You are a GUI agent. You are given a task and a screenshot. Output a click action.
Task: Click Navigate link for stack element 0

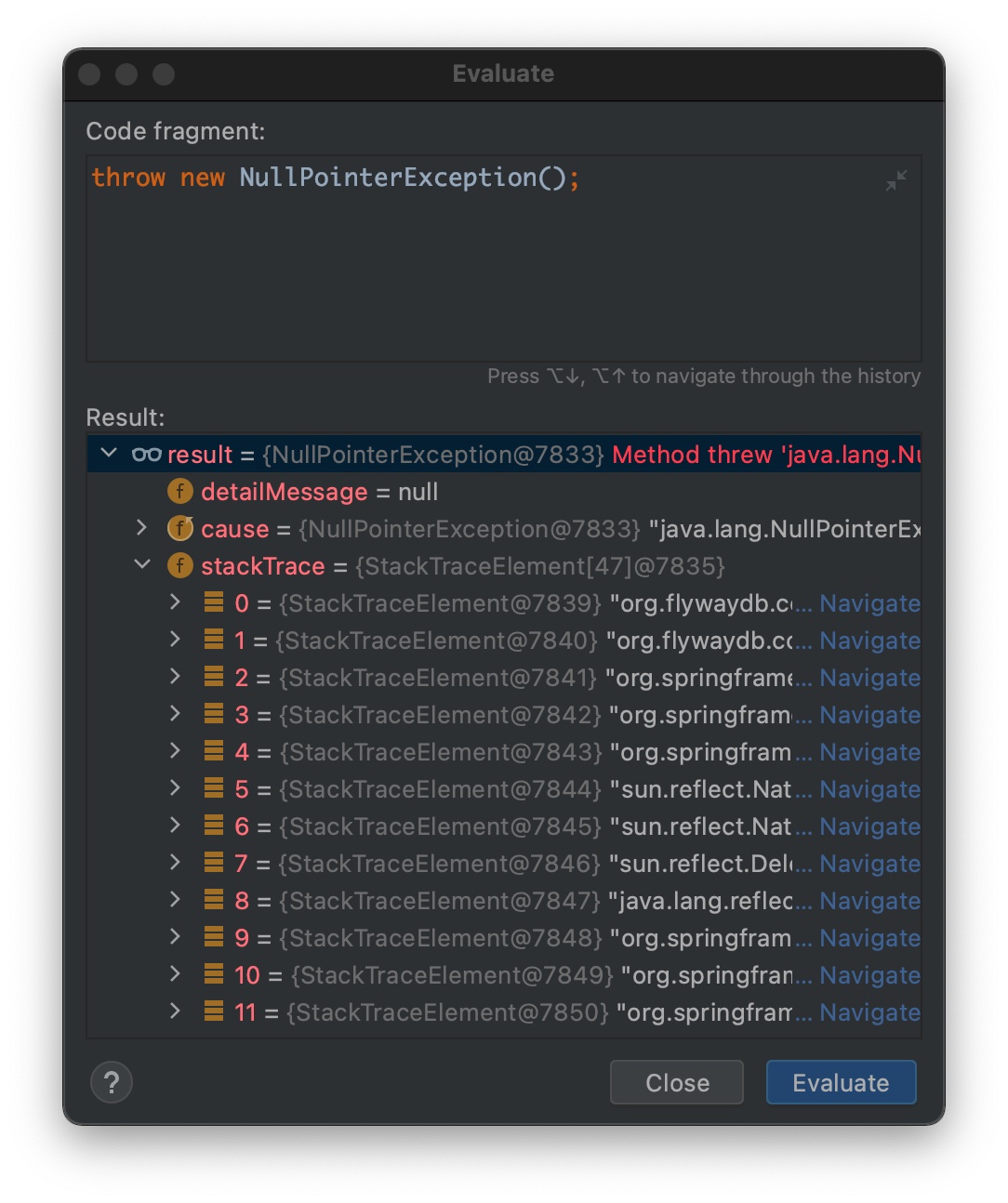click(869, 603)
